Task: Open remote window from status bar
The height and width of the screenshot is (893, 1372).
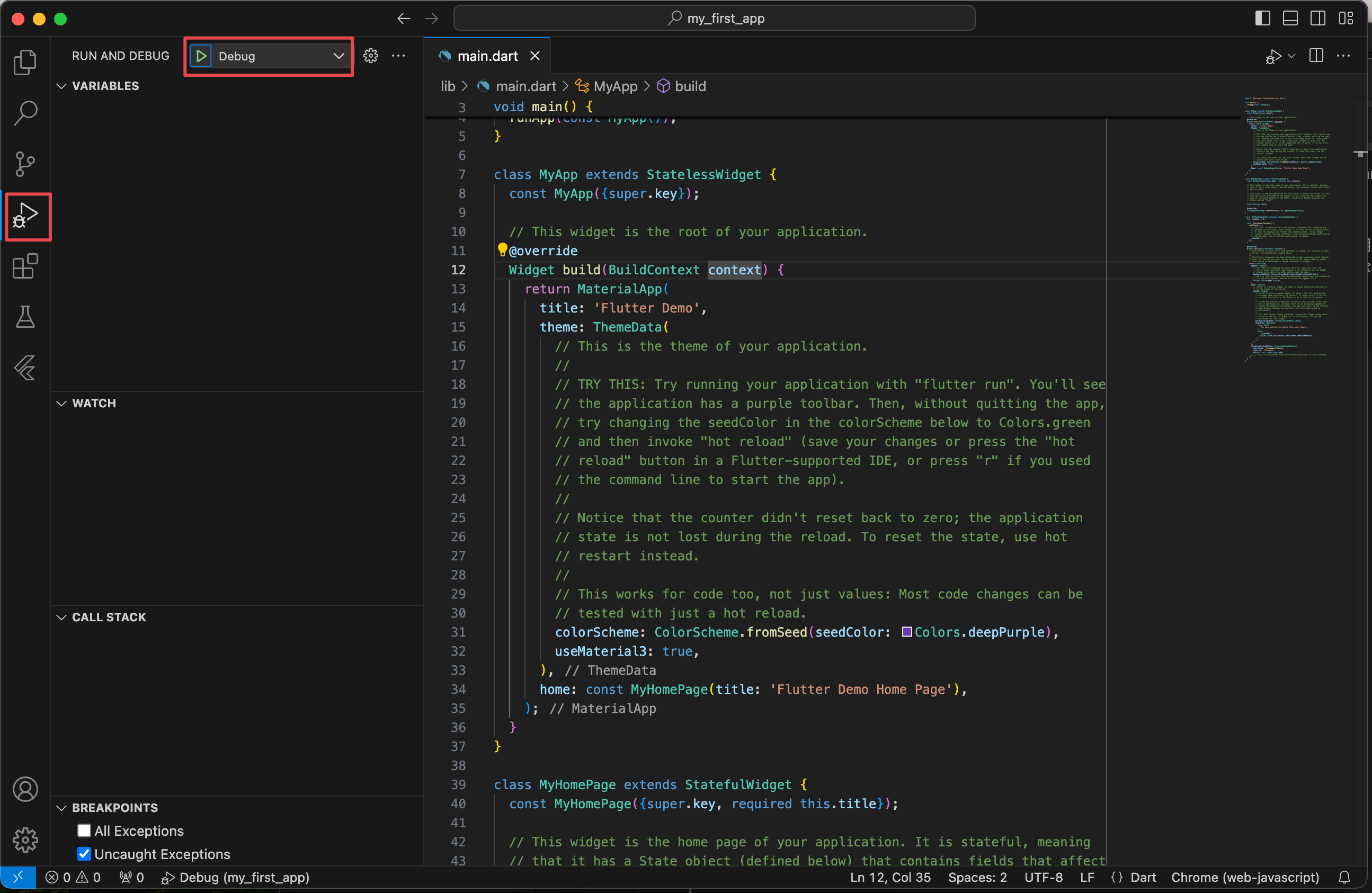Action: coord(18,877)
